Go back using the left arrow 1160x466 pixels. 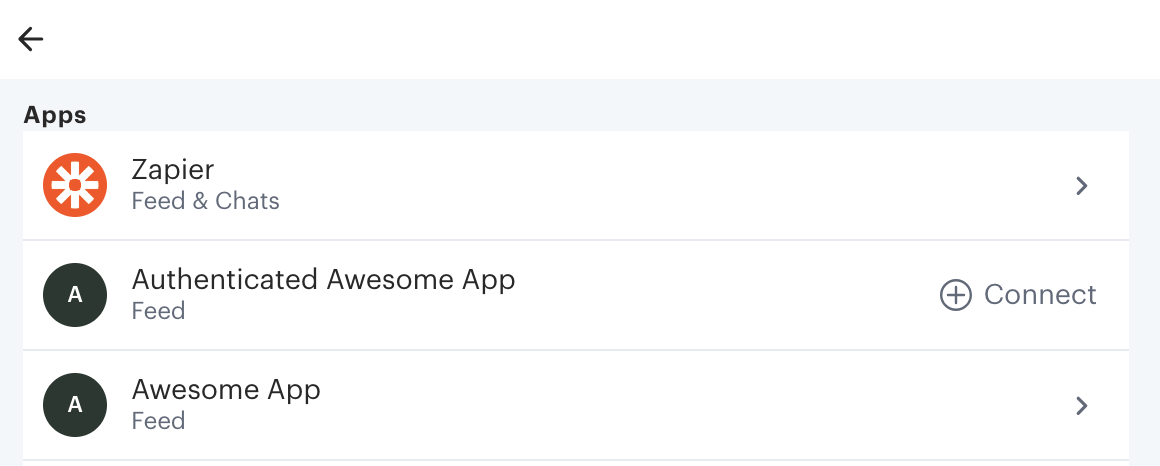(x=30, y=39)
